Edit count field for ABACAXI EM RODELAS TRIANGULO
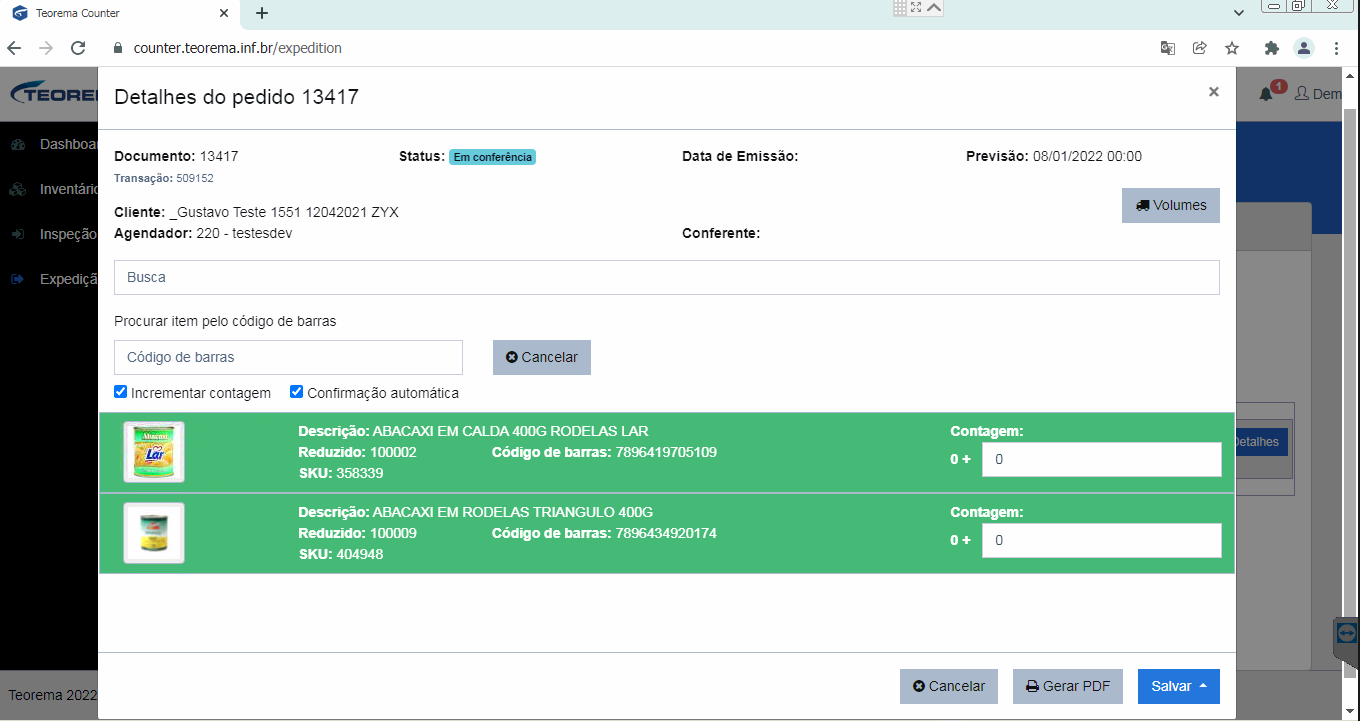The image size is (1360, 721). (x=1101, y=540)
